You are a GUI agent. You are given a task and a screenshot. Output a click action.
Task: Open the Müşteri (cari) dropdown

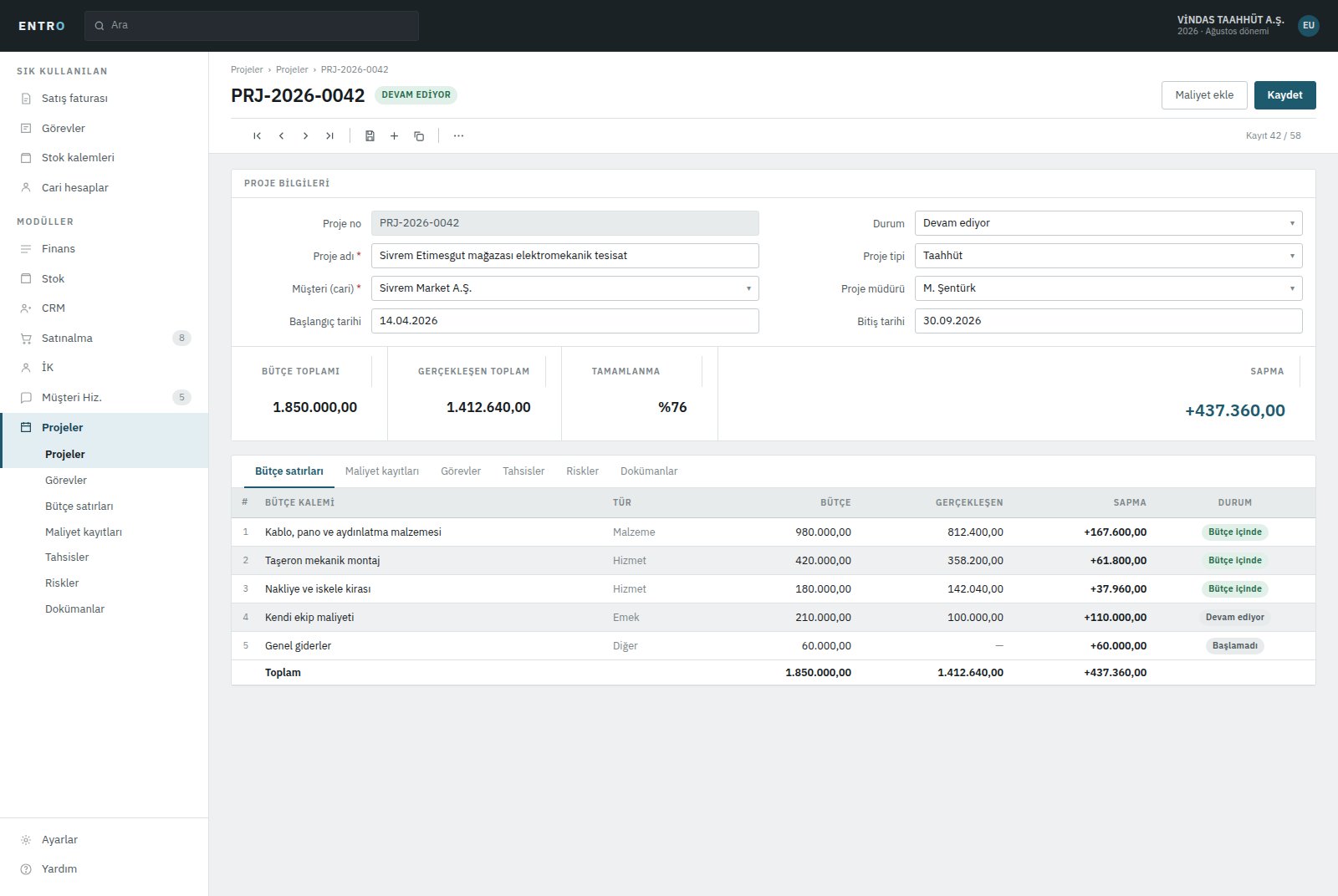564,288
